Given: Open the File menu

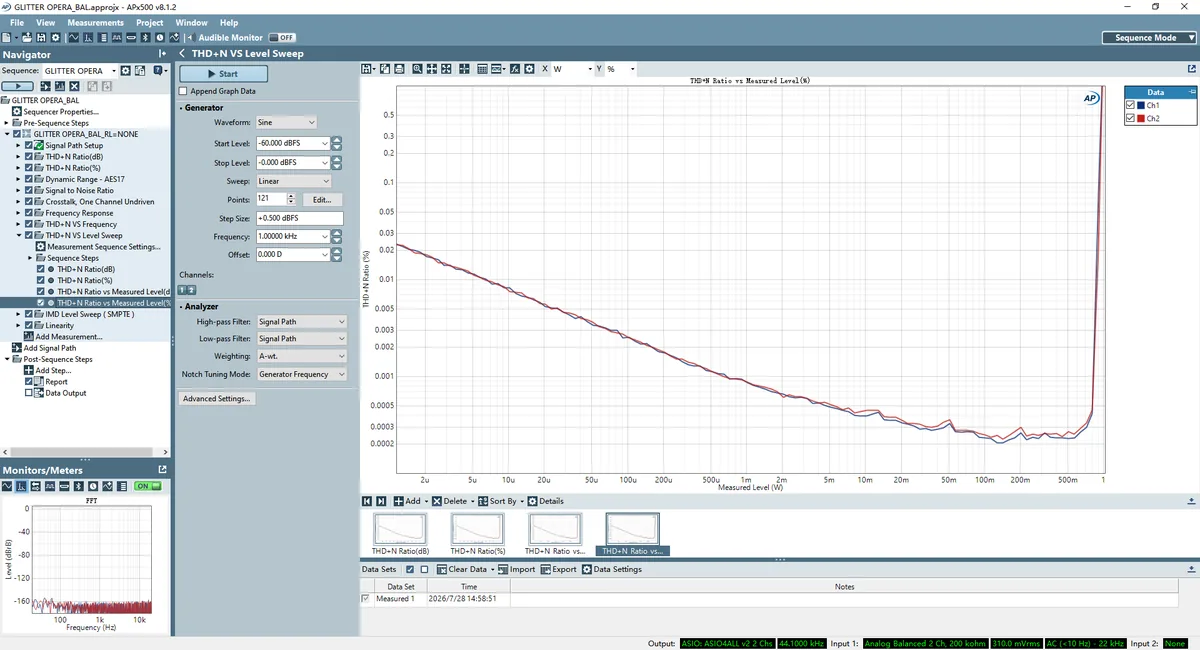Looking at the screenshot, I should tap(17, 22).
